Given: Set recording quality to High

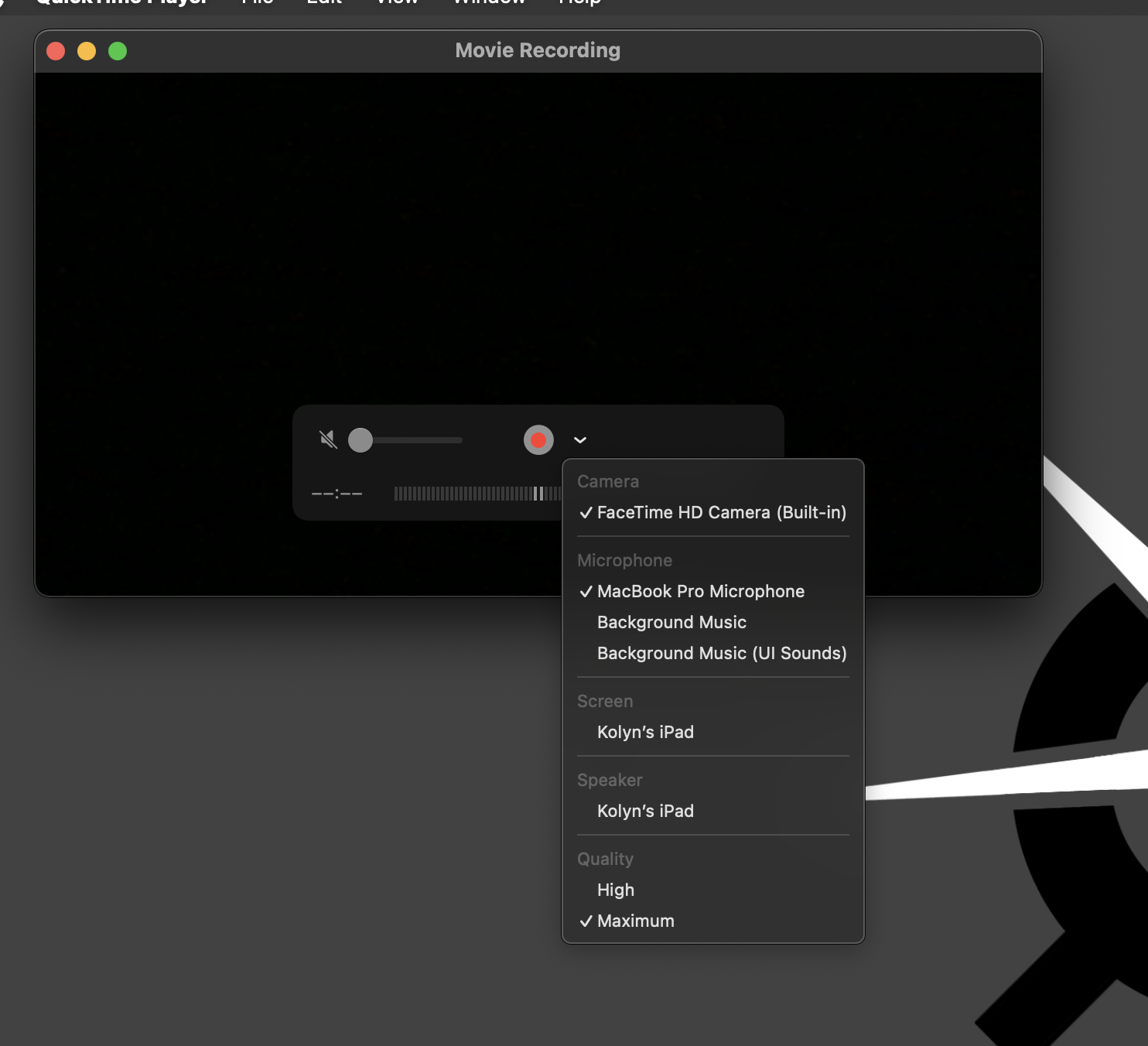Looking at the screenshot, I should coord(616,890).
